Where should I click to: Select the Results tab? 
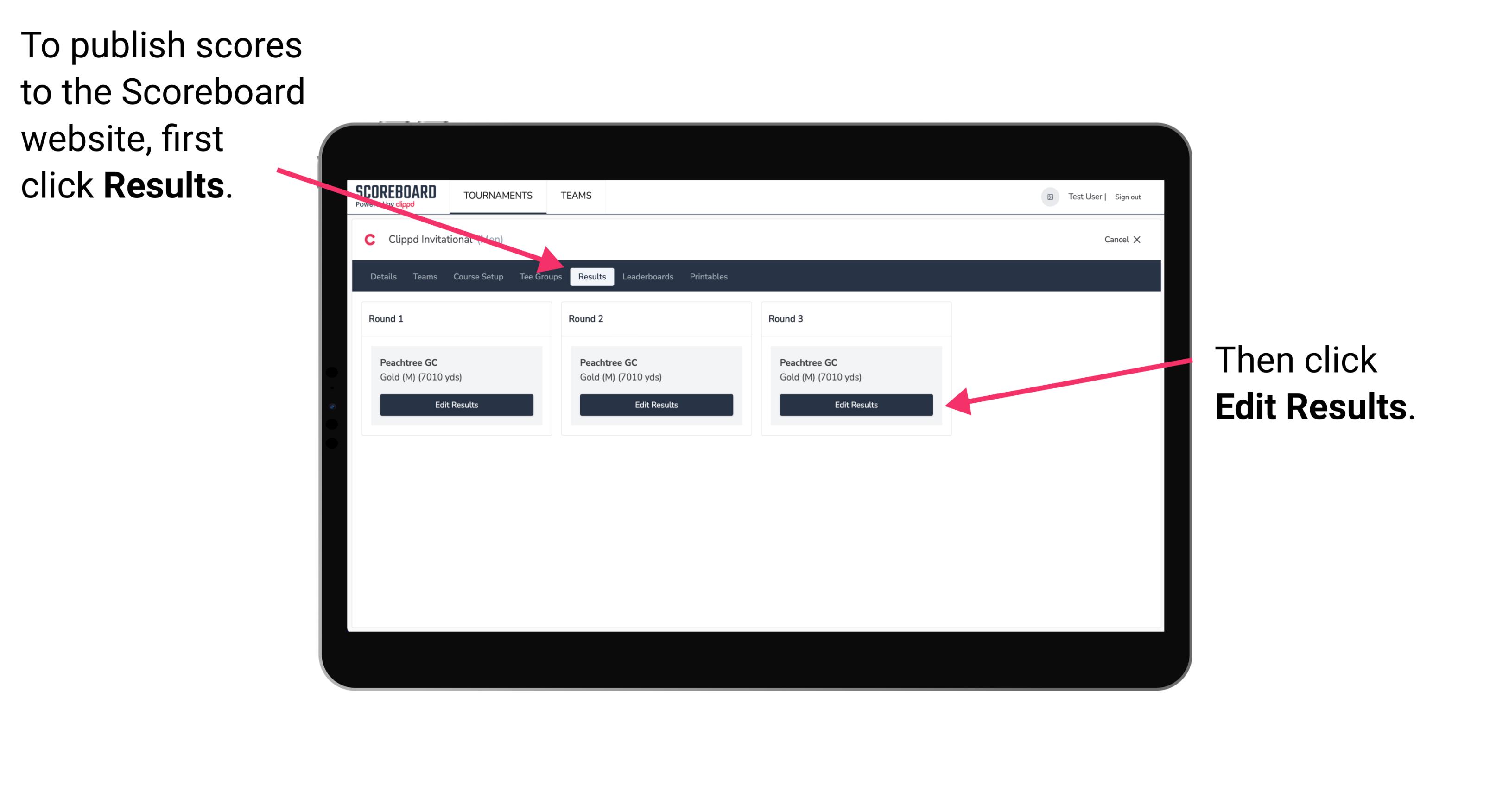(x=591, y=276)
